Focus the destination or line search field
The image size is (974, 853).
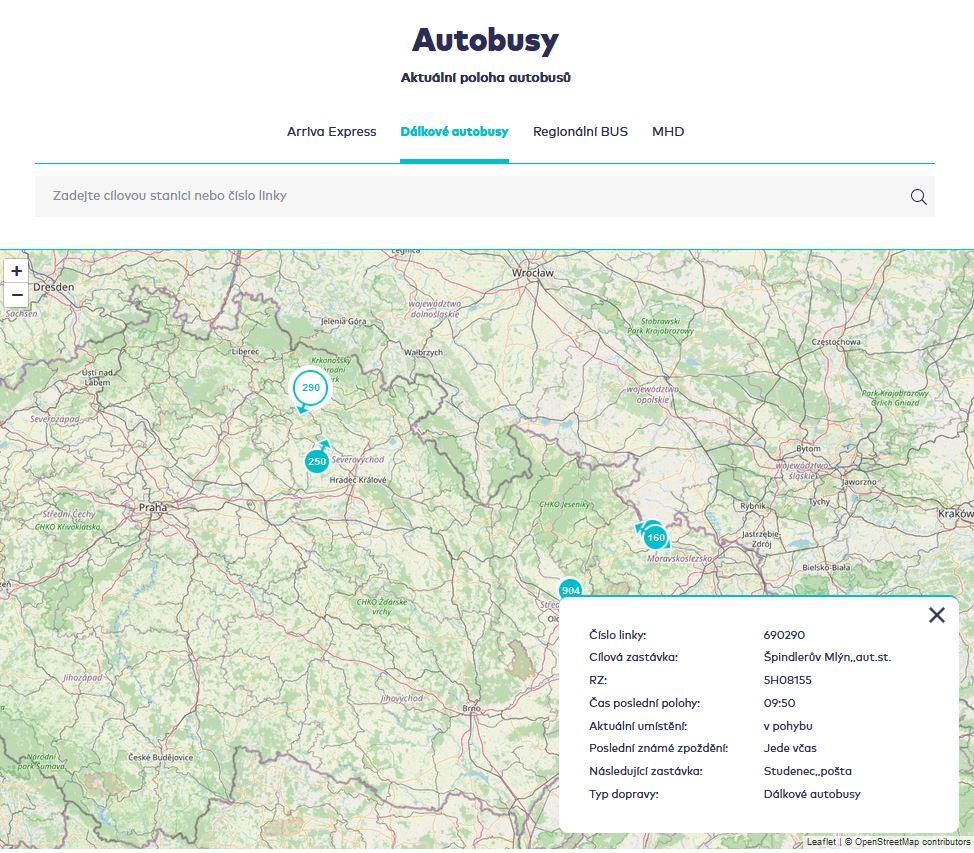coord(485,196)
